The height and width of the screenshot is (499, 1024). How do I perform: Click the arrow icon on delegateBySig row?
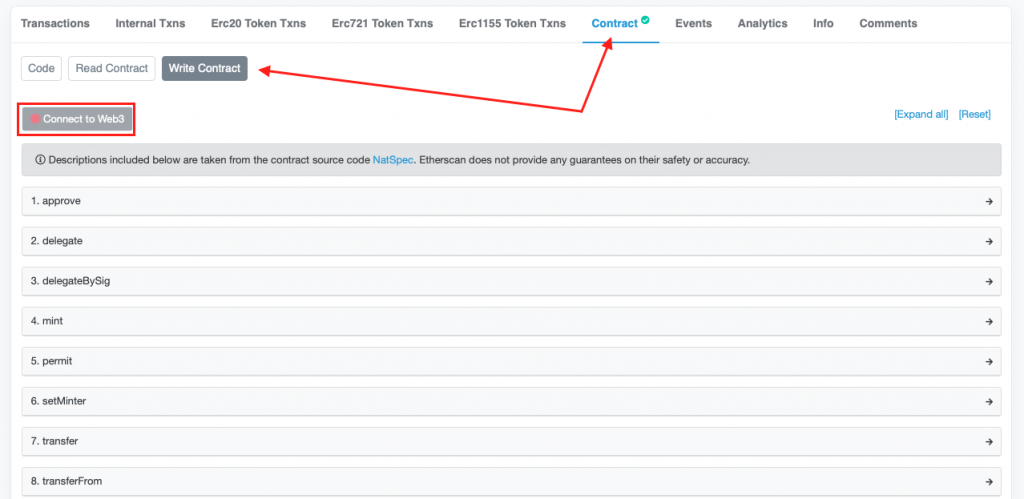(989, 282)
